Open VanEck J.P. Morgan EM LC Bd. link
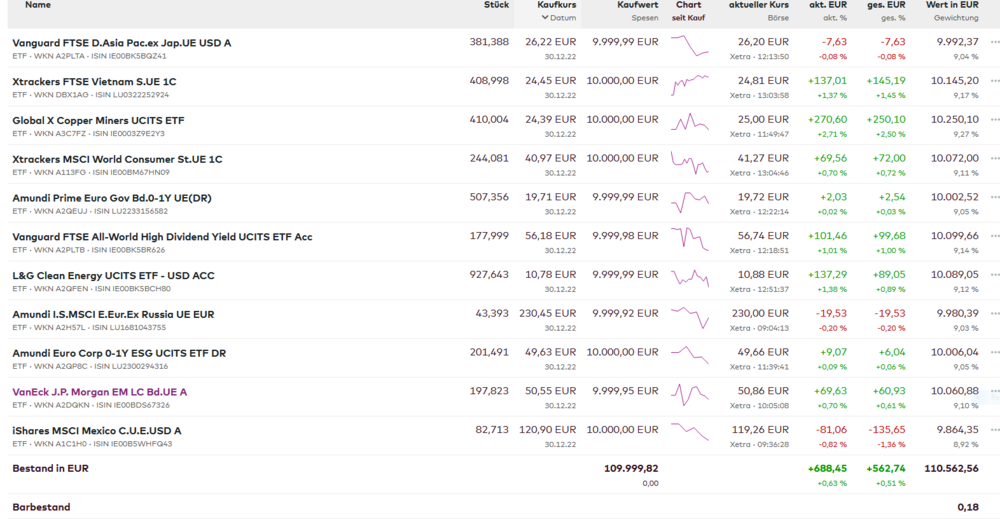1000x522 pixels. point(99,392)
